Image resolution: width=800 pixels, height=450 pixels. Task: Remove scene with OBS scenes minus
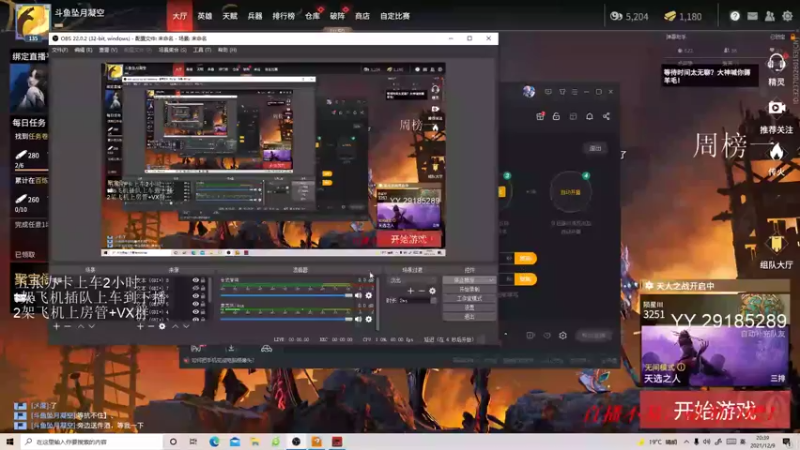pos(68,326)
